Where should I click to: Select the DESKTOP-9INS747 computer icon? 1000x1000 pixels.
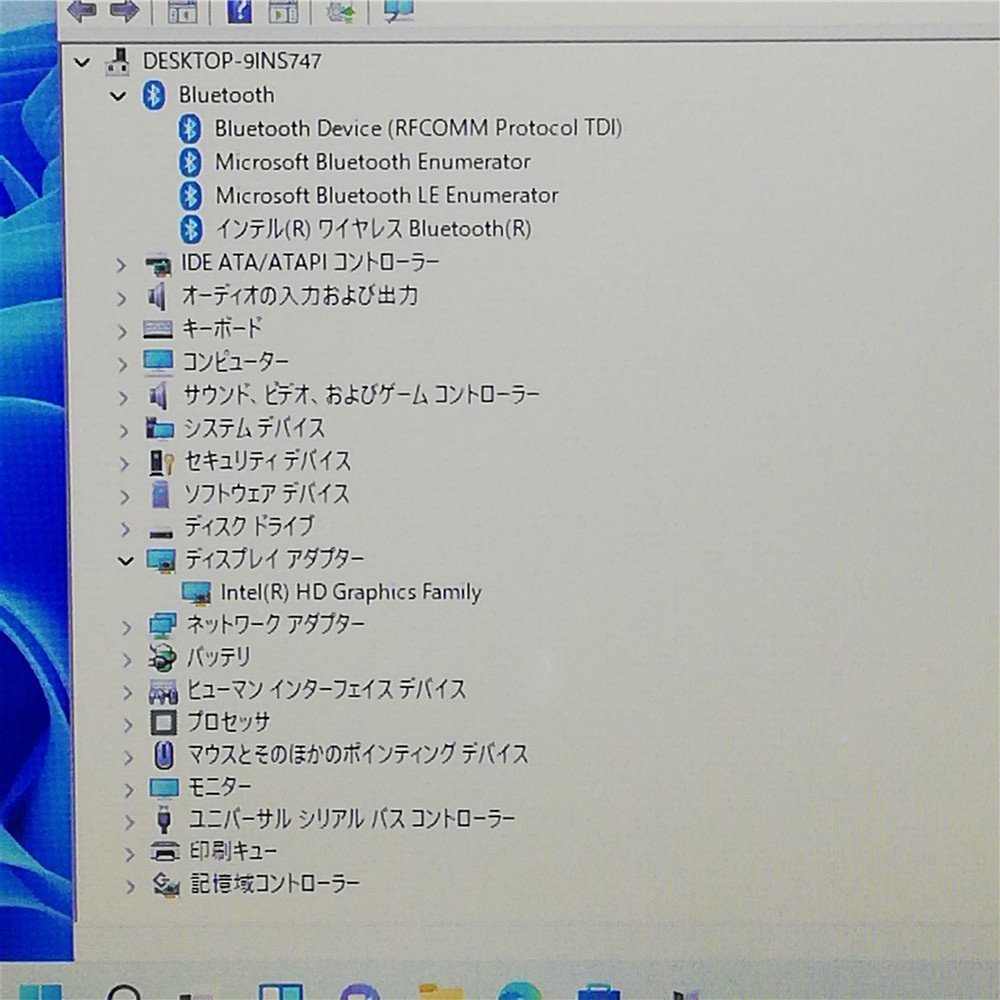(118, 62)
